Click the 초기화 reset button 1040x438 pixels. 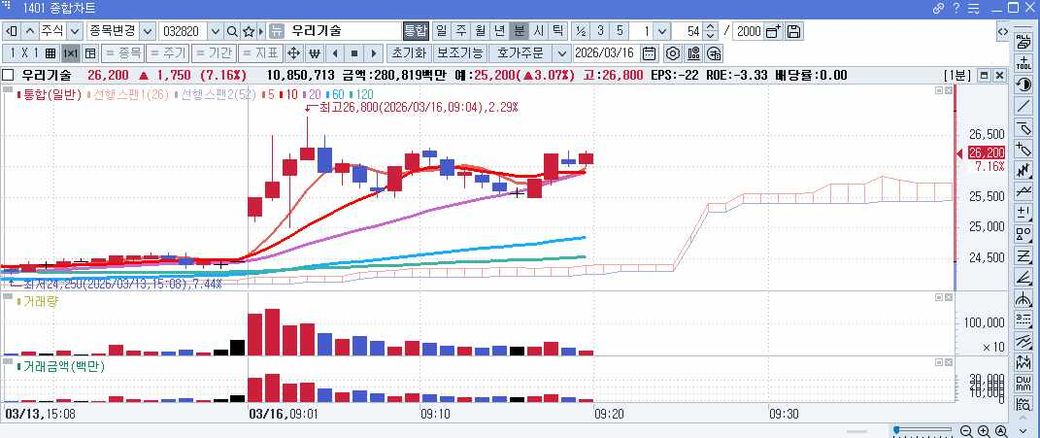408,53
